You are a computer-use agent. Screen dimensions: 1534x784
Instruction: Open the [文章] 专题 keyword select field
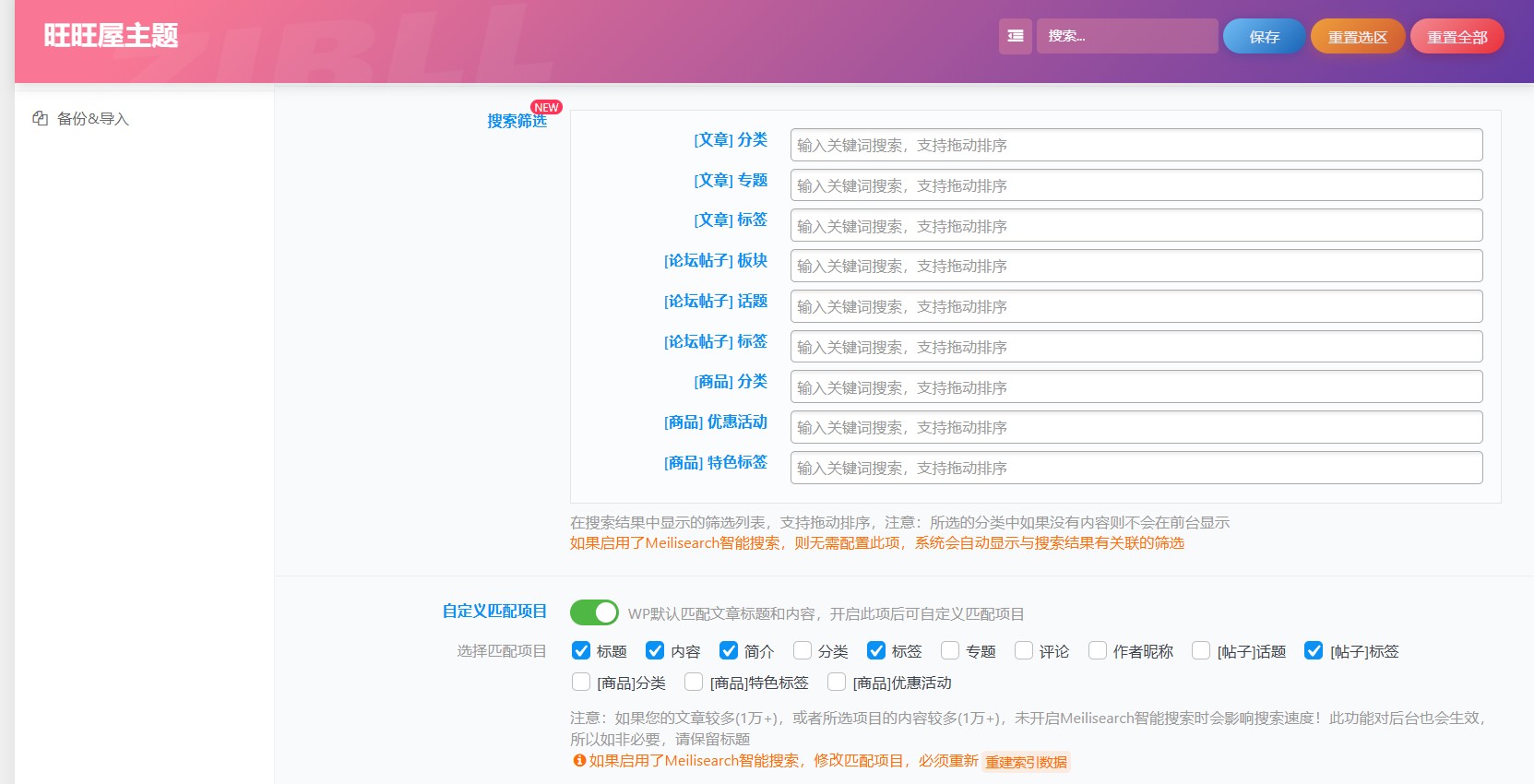[1136, 185]
